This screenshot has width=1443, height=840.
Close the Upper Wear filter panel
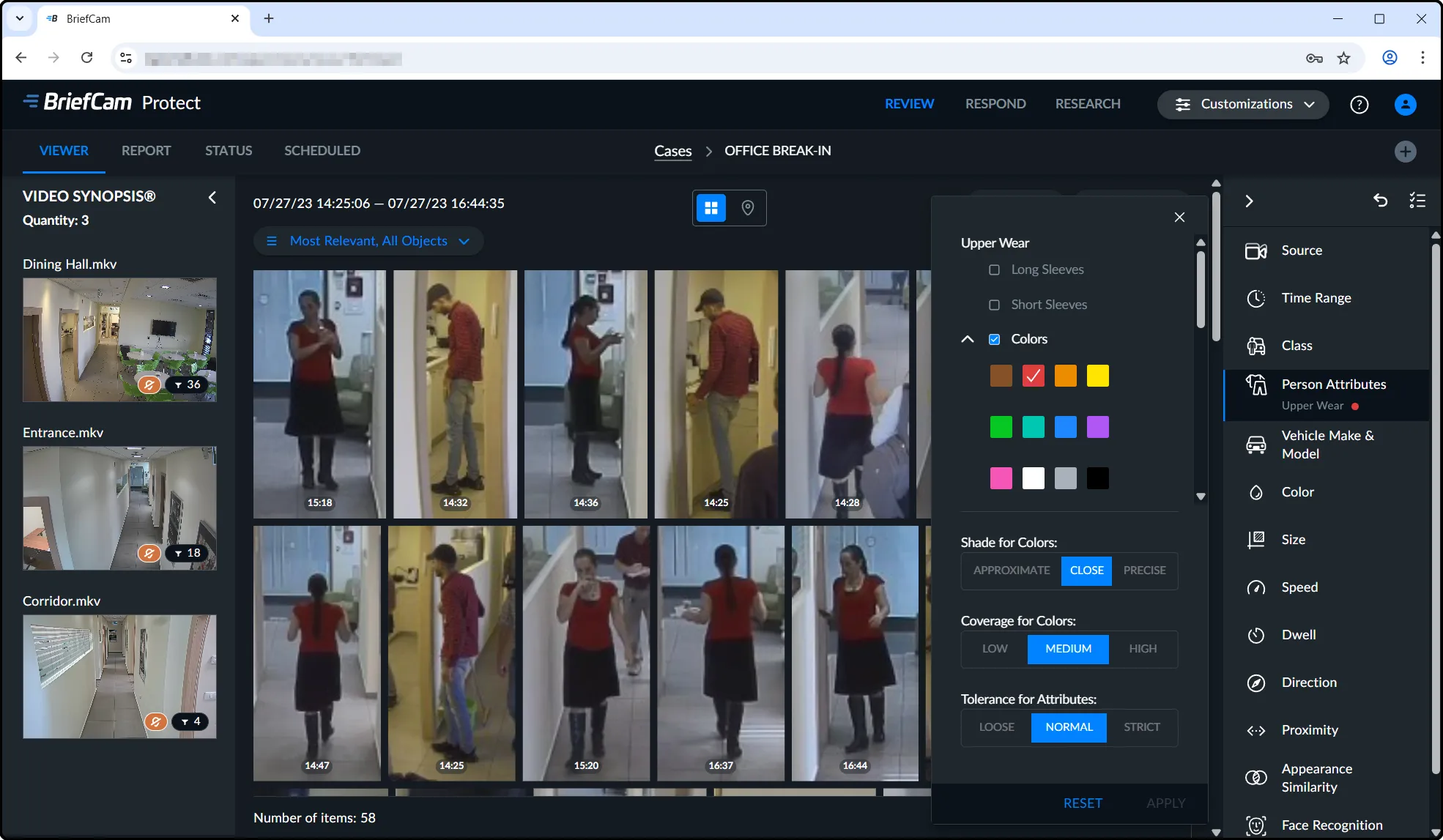coord(1179,218)
